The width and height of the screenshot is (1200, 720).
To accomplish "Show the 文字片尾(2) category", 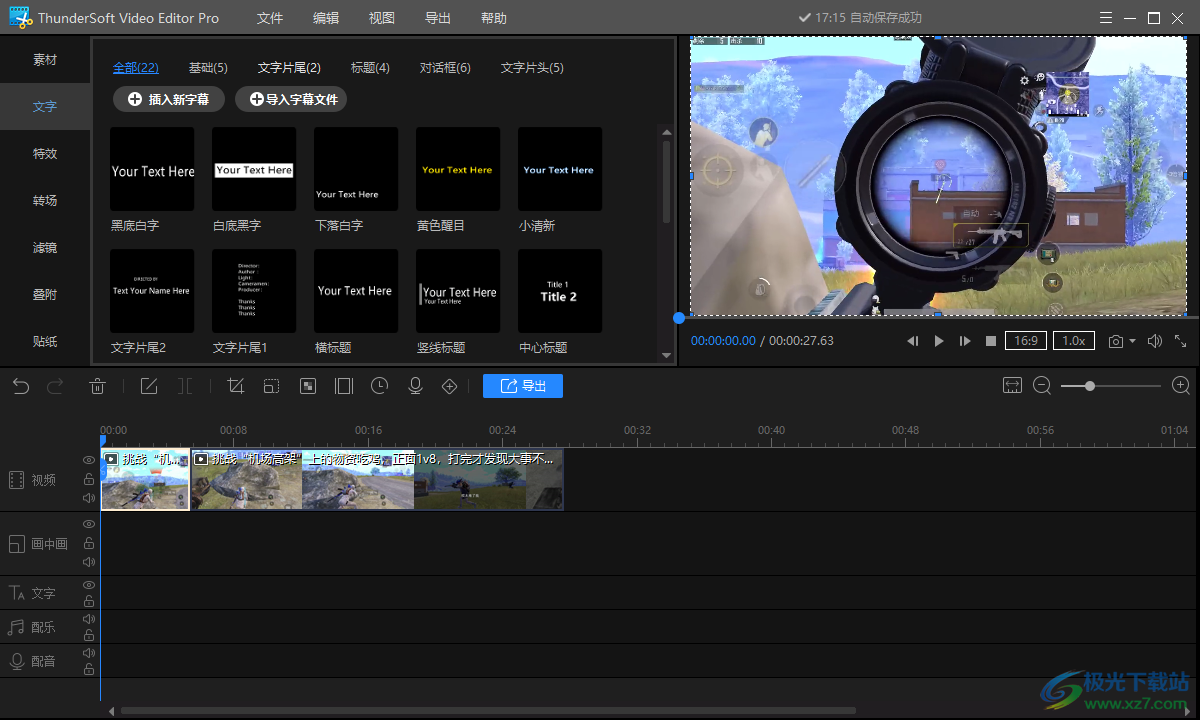I will point(289,68).
